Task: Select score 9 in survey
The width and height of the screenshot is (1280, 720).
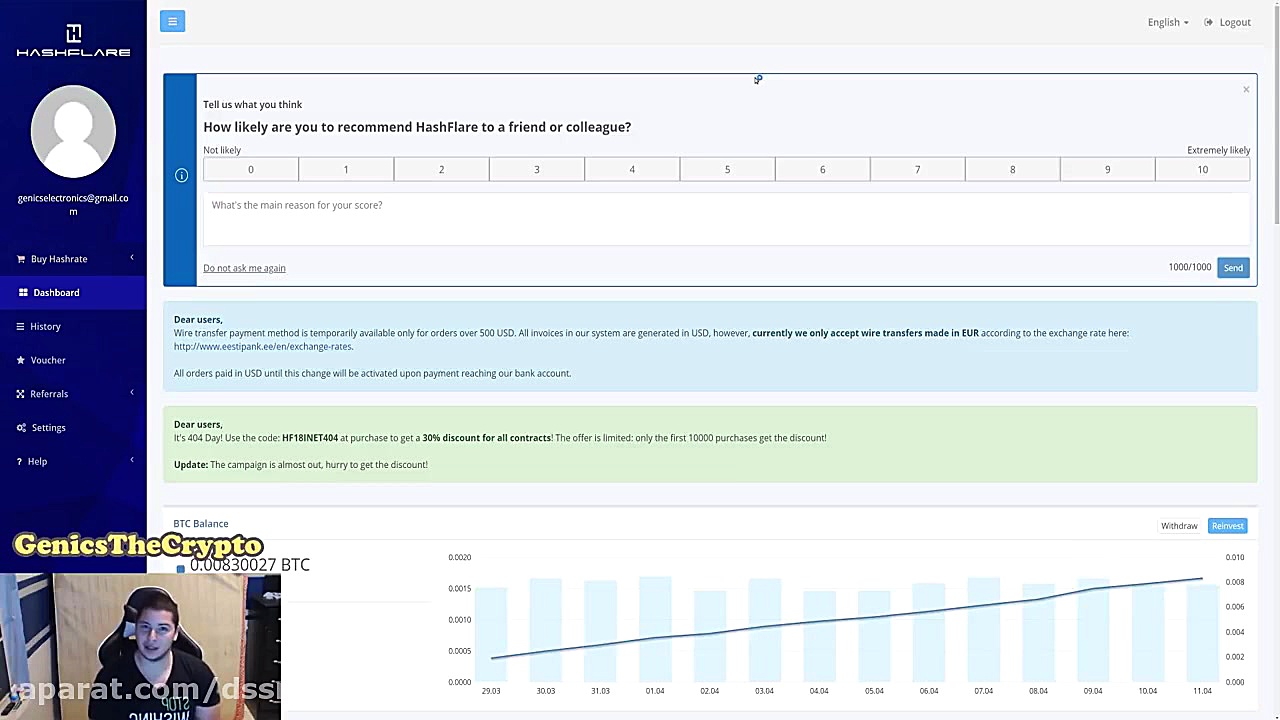Action: [1107, 170]
